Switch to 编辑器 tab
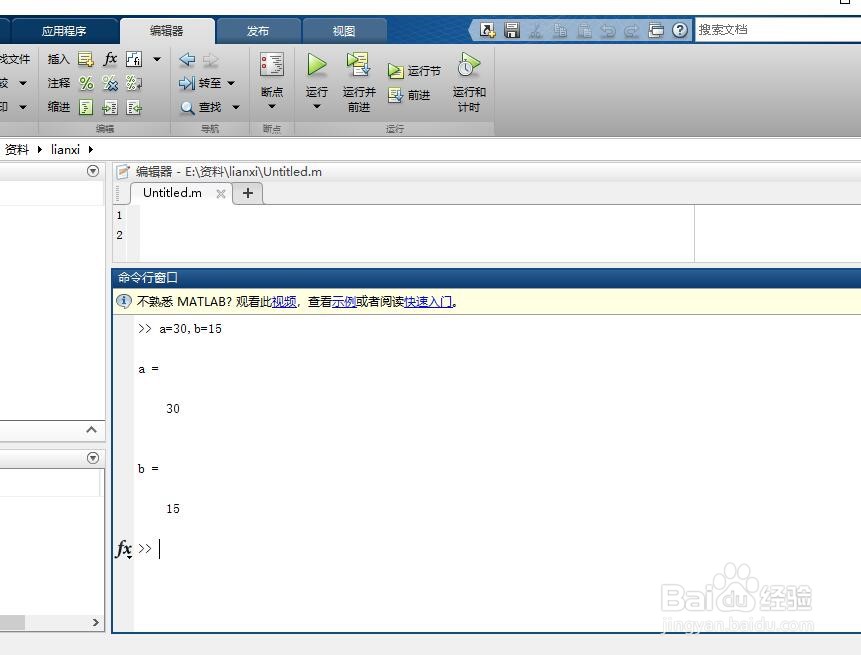 click(167, 31)
